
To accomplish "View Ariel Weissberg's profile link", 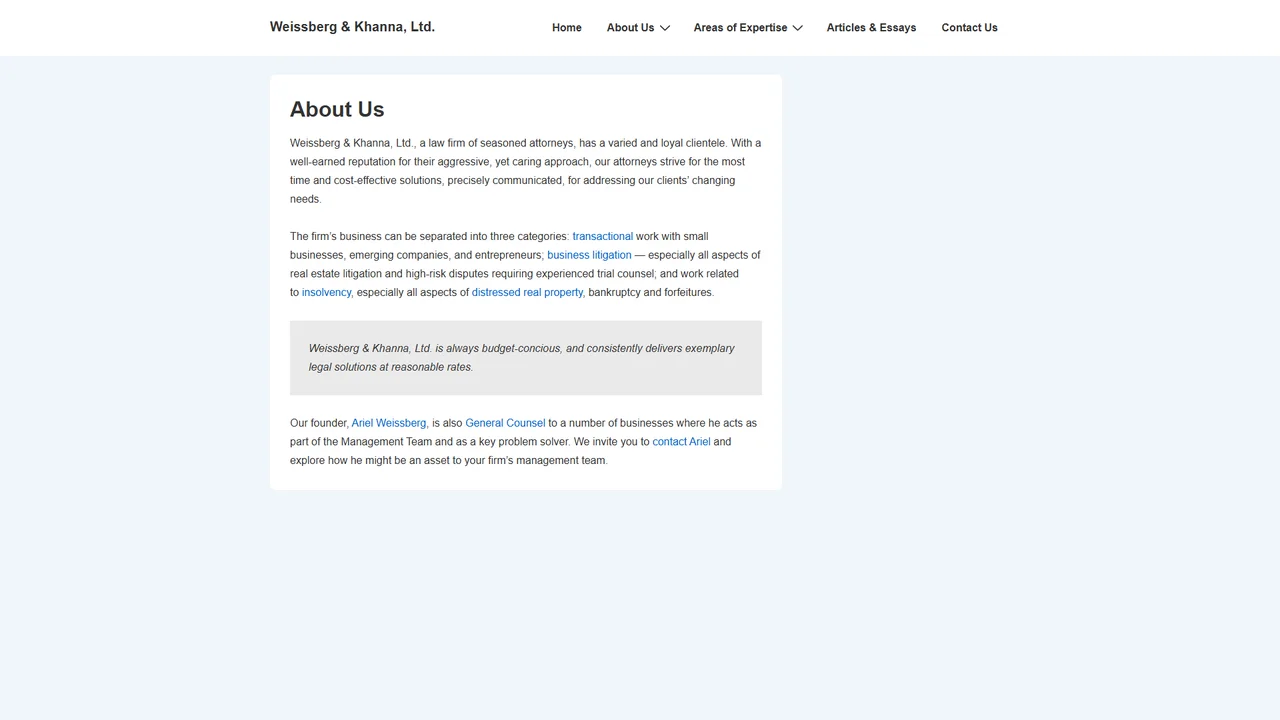I will pyautogui.click(x=389, y=423).
